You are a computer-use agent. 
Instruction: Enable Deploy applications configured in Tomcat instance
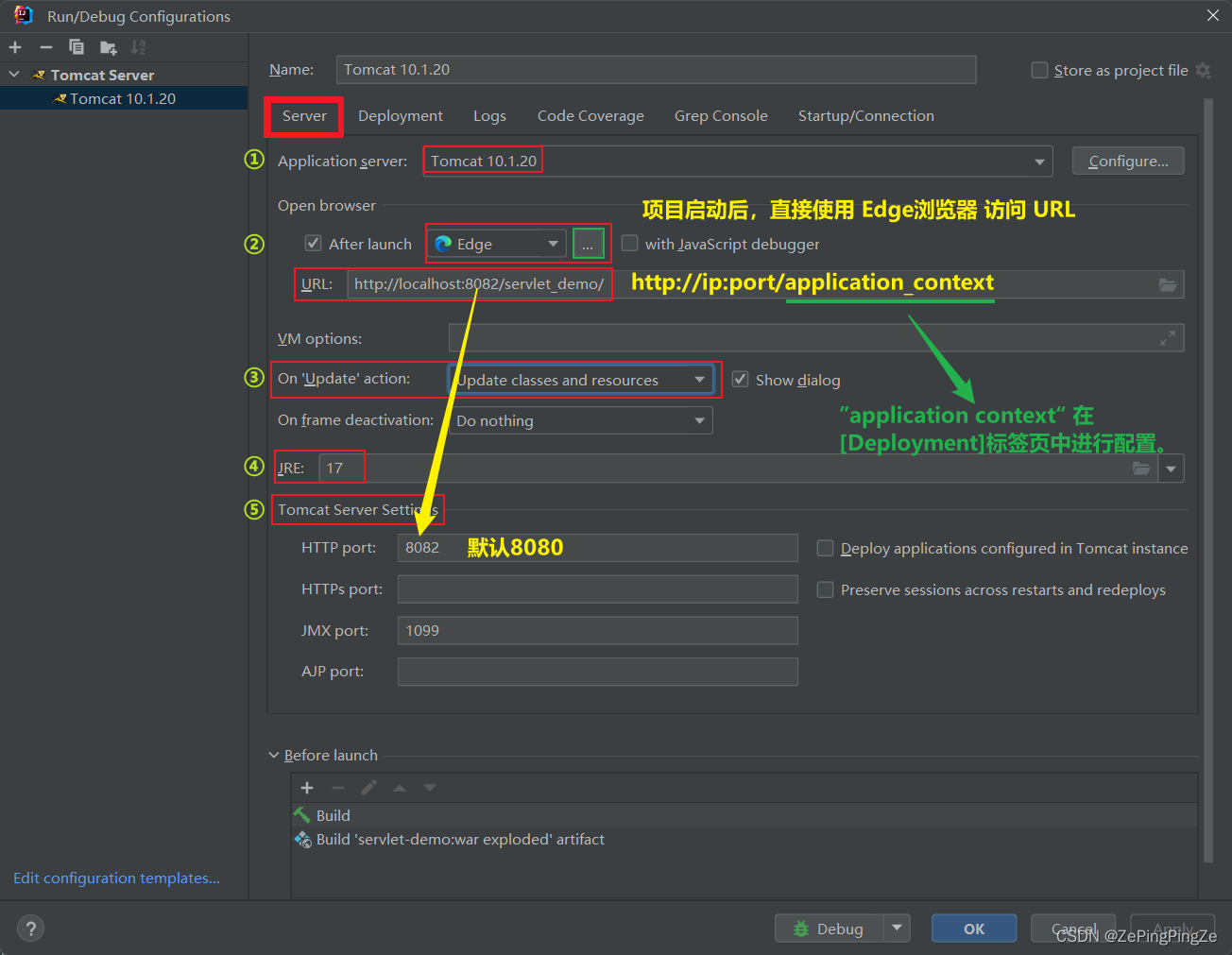click(x=825, y=548)
